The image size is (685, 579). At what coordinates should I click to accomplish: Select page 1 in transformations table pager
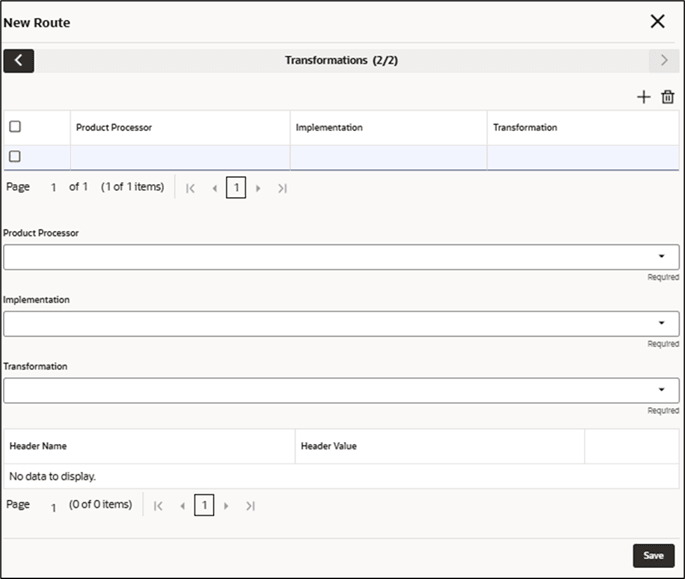pyautogui.click(x=235, y=188)
